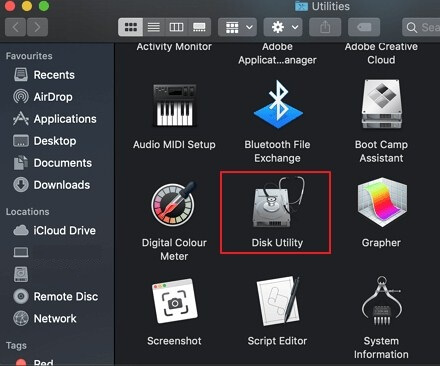
Task: Switch to column view in toolbar
Action: click(176, 27)
